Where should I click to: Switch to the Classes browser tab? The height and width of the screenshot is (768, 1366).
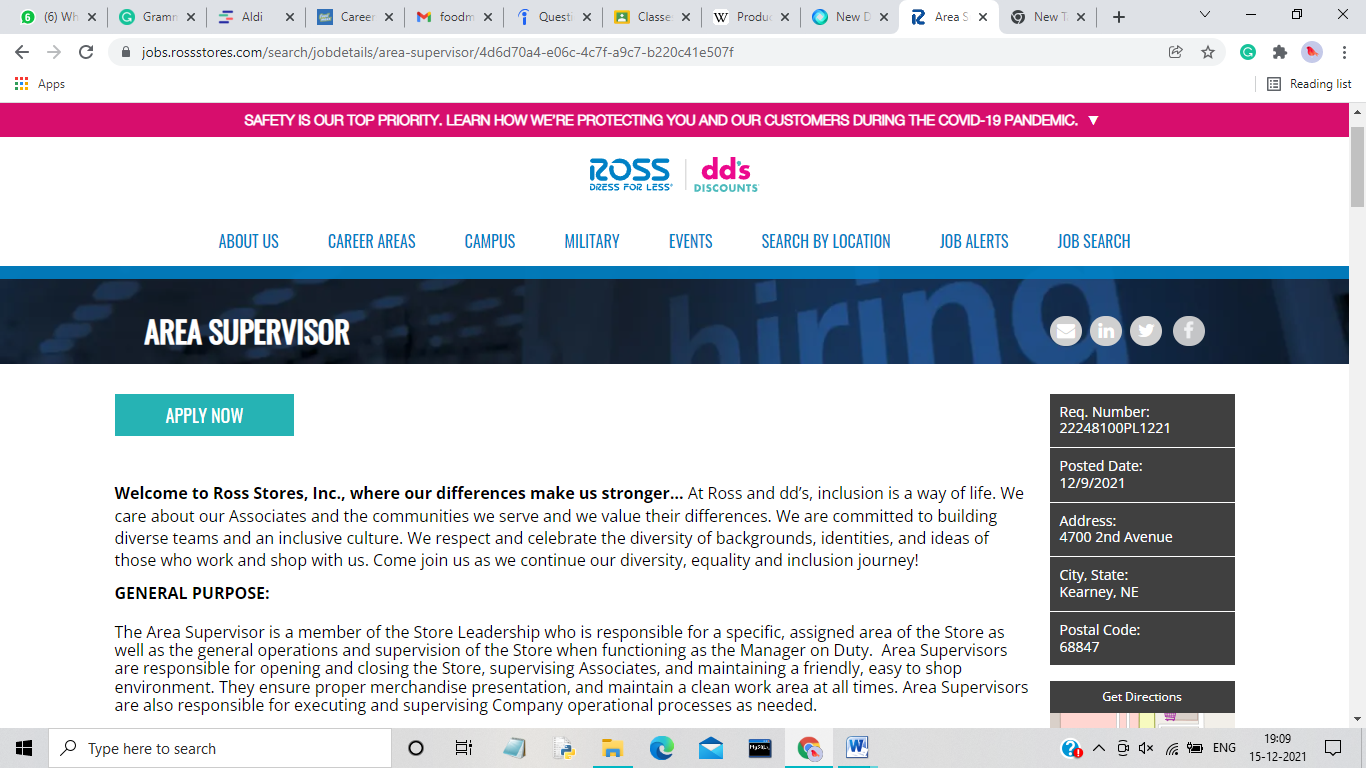pos(651,17)
